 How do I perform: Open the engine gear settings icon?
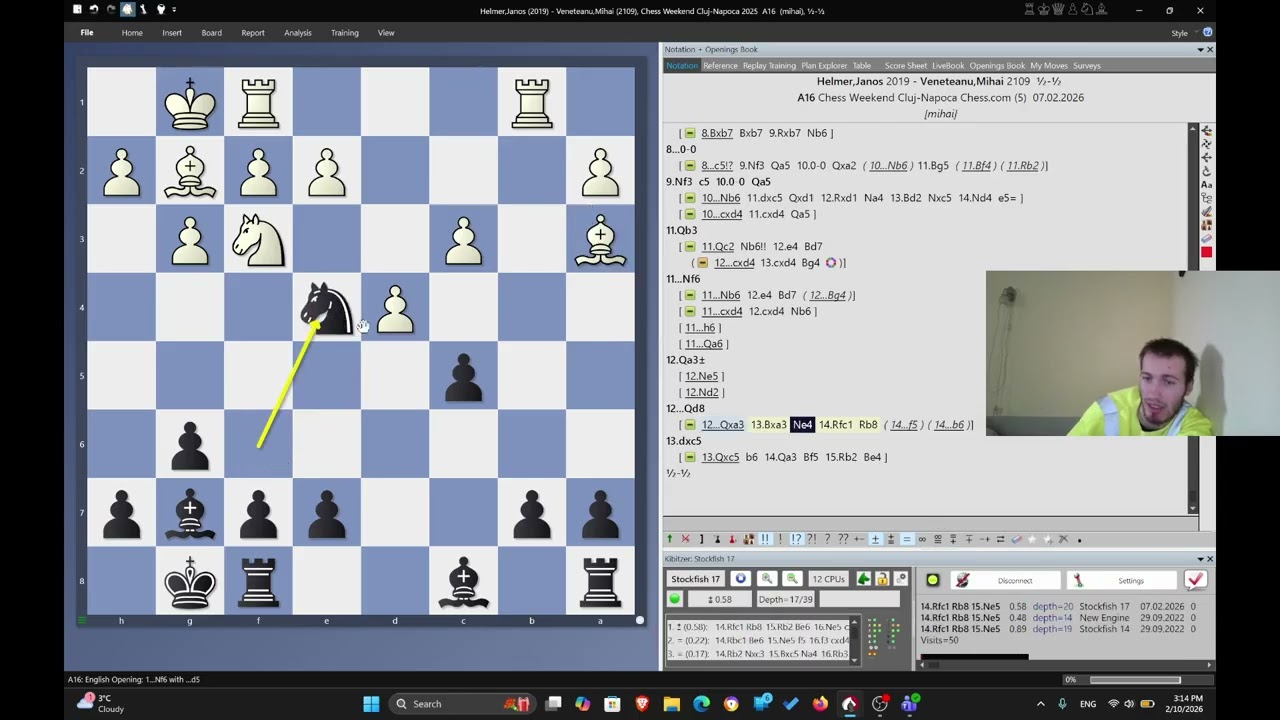click(901, 579)
